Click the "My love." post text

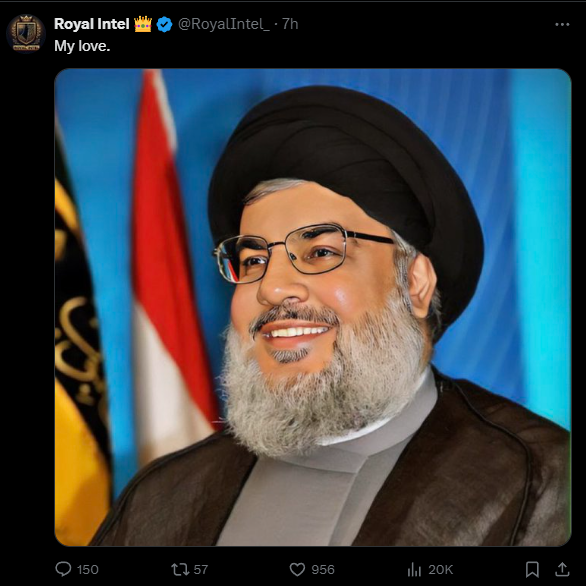click(x=82, y=46)
